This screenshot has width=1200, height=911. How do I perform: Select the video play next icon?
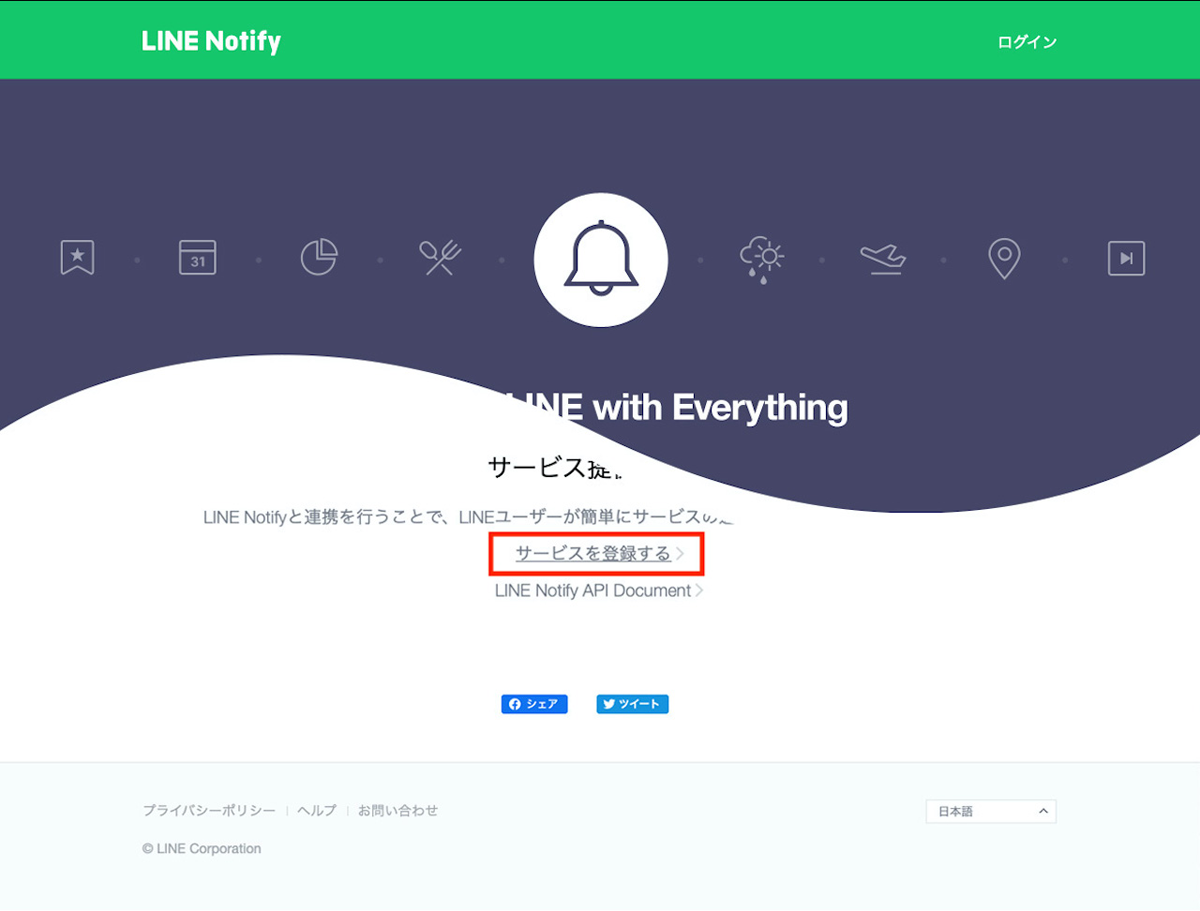pyautogui.click(x=1126, y=259)
